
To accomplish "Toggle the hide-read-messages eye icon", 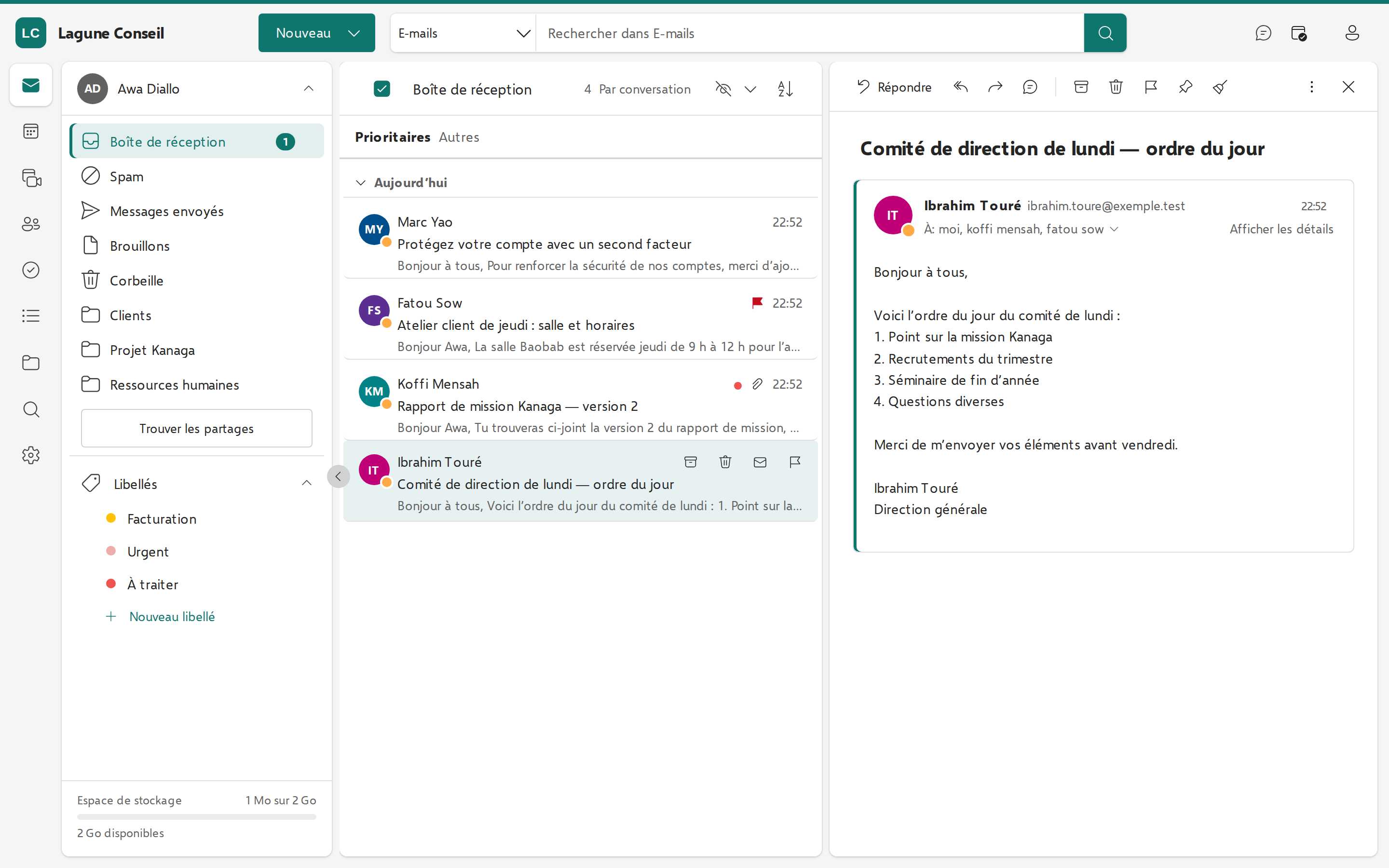I will pyautogui.click(x=723, y=89).
